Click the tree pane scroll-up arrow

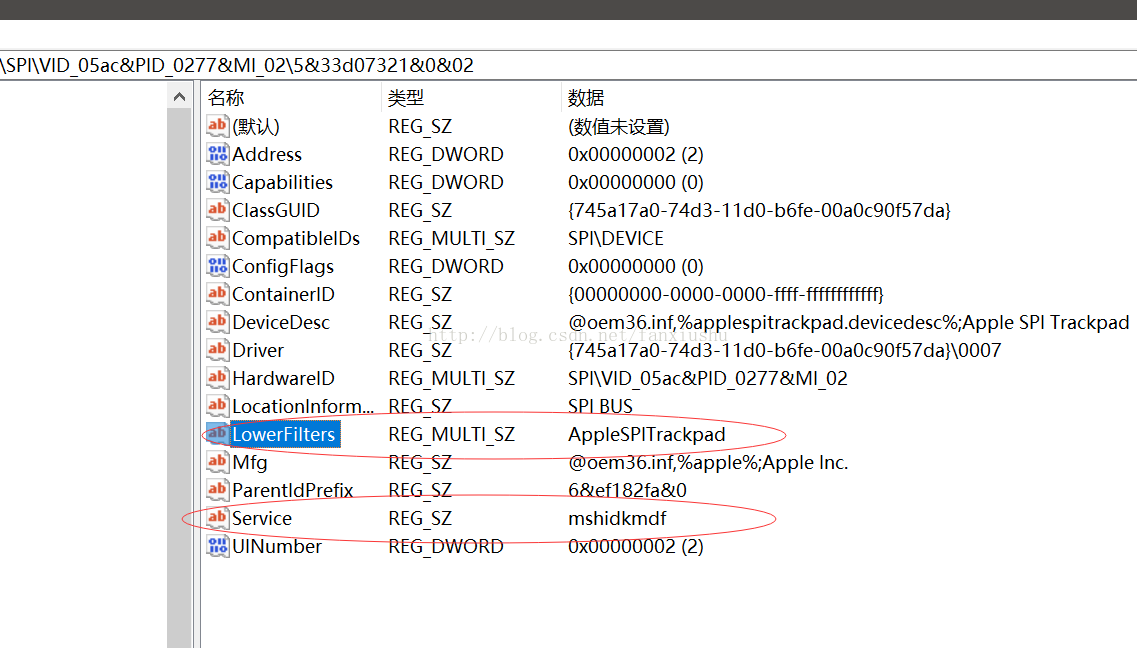pyautogui.click(x=179, y=96)
